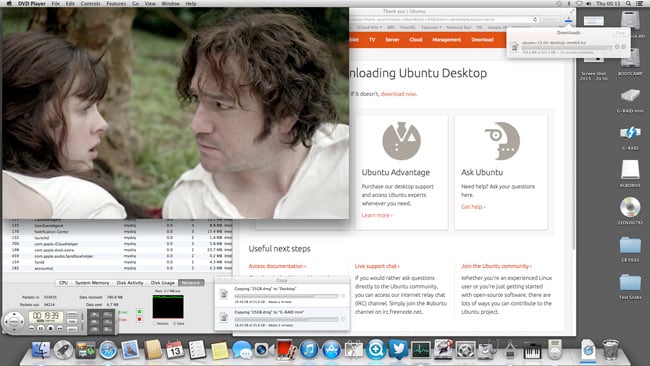Open piano keyboard app icon in Dock
The width and height of the screenshot is (650, 366).
click(x=532, y=351)
